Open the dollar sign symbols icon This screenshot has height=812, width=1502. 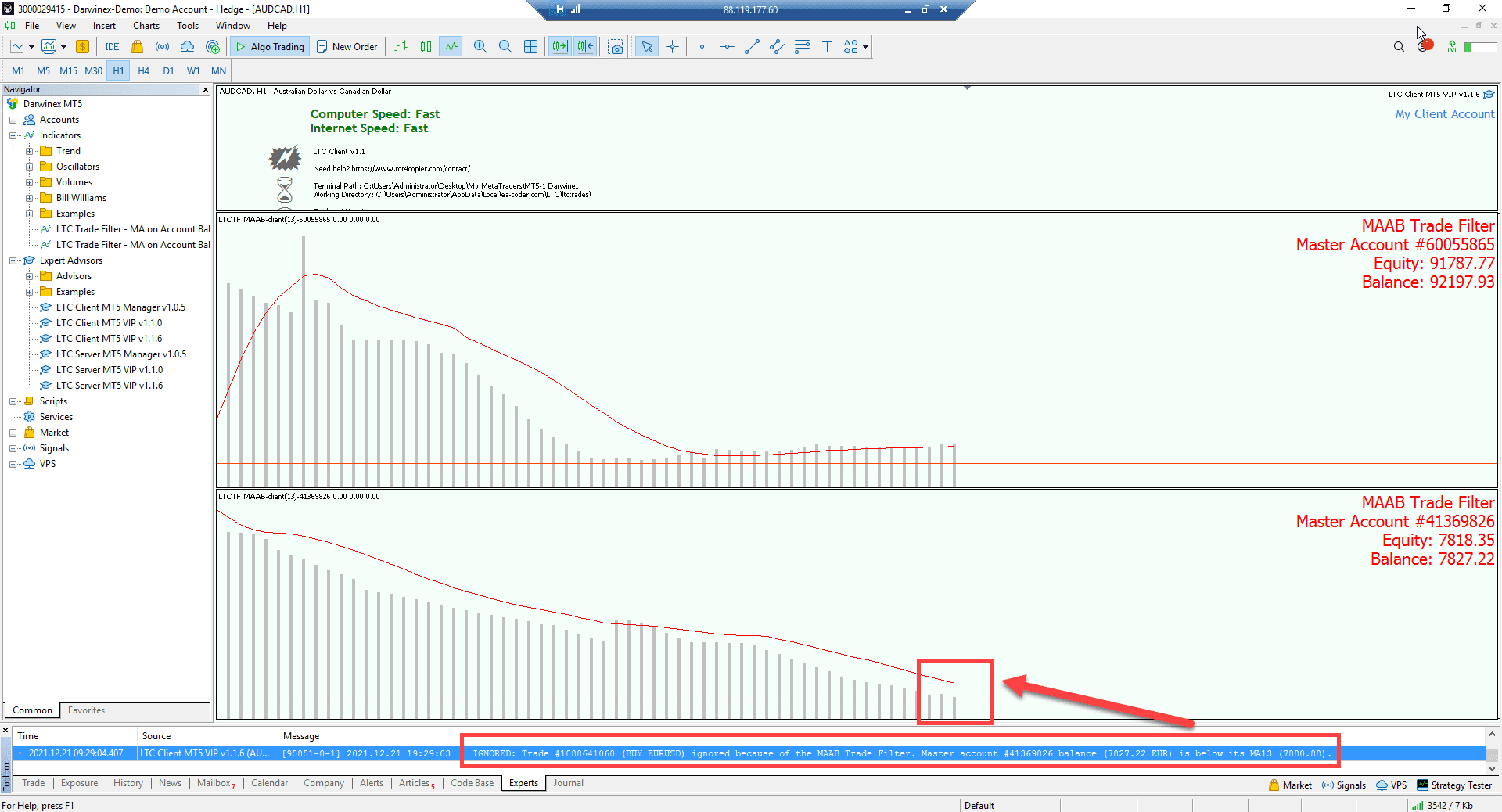(x=82, y=47)
